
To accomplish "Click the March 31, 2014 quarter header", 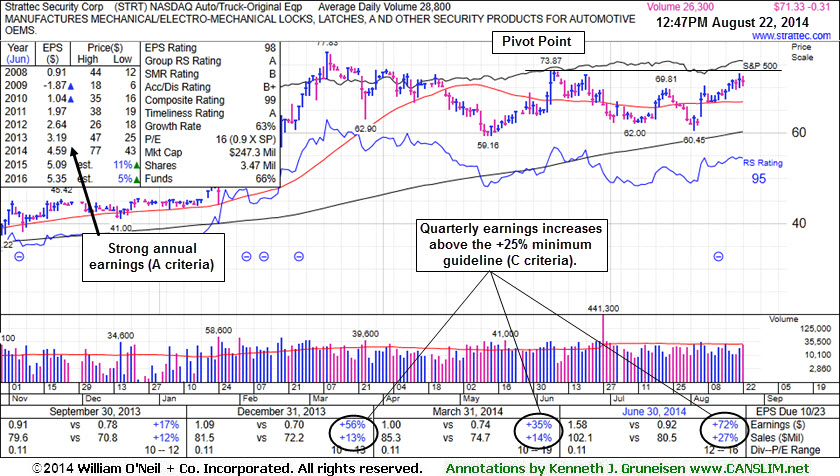I will [468, 411].
